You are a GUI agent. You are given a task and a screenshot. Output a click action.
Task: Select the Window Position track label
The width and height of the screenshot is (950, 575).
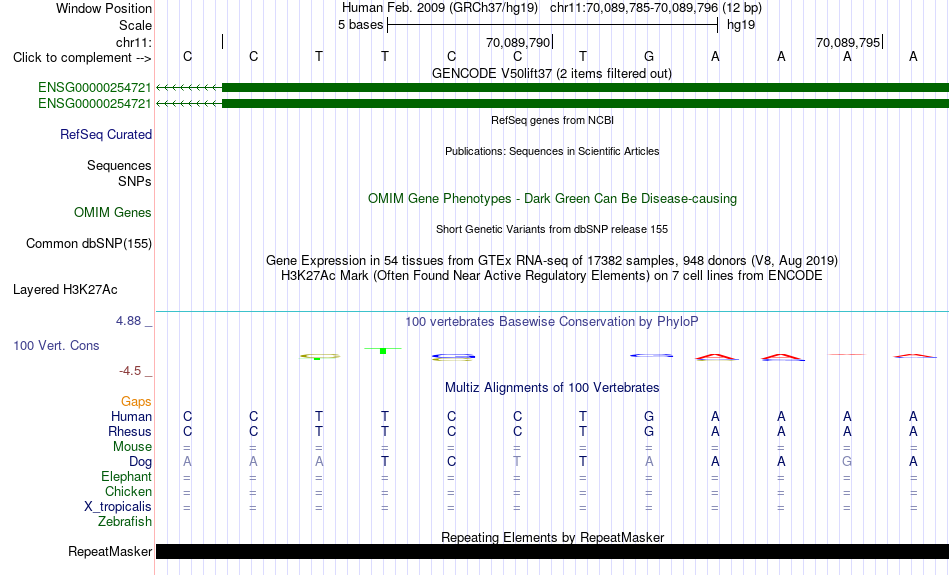[104, 8]
